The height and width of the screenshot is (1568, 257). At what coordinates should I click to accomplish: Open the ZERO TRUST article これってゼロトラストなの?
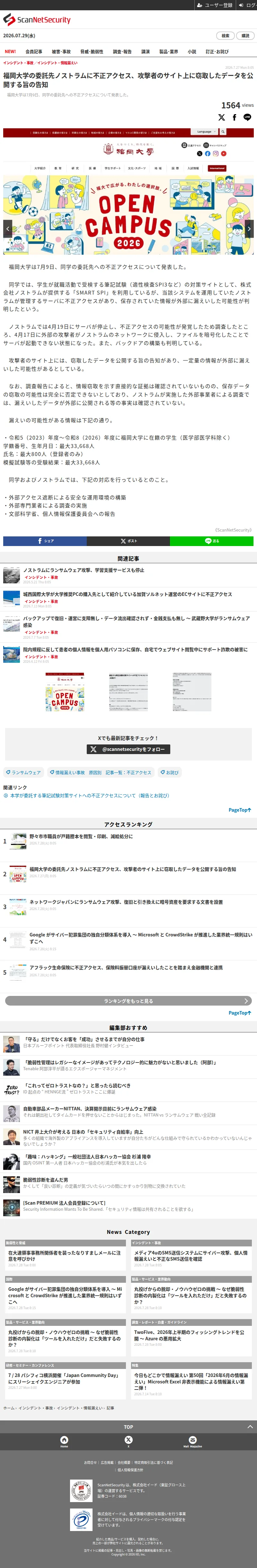(77, 1085)
